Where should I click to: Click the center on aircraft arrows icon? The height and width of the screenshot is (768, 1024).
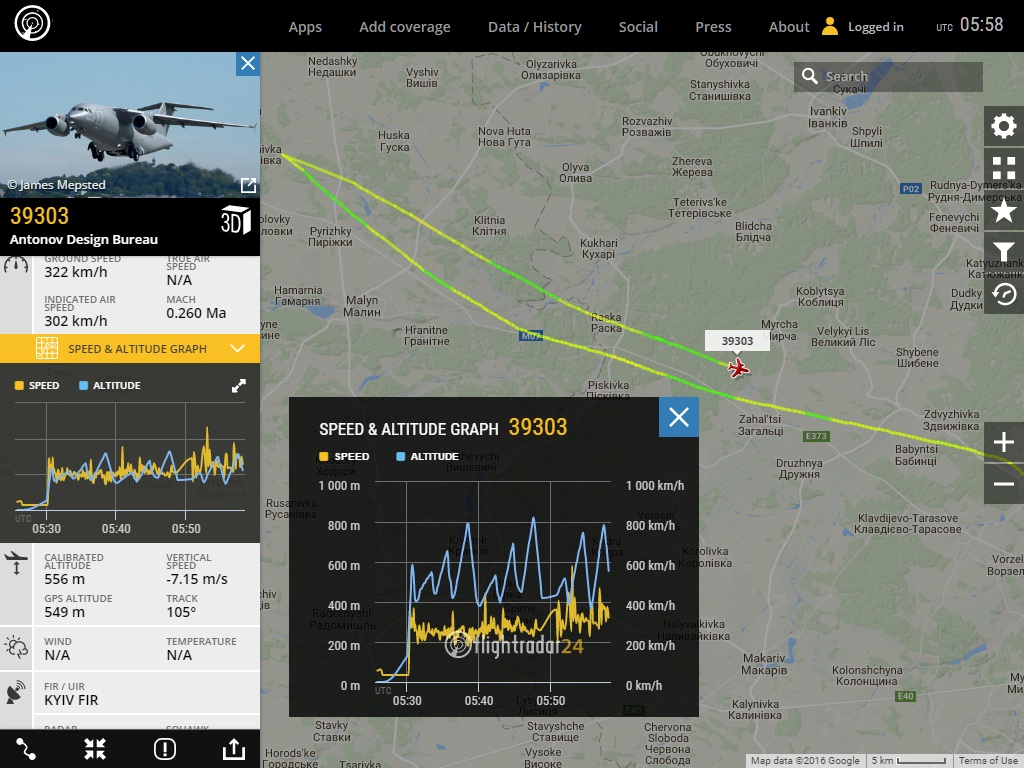click(95, 748)
